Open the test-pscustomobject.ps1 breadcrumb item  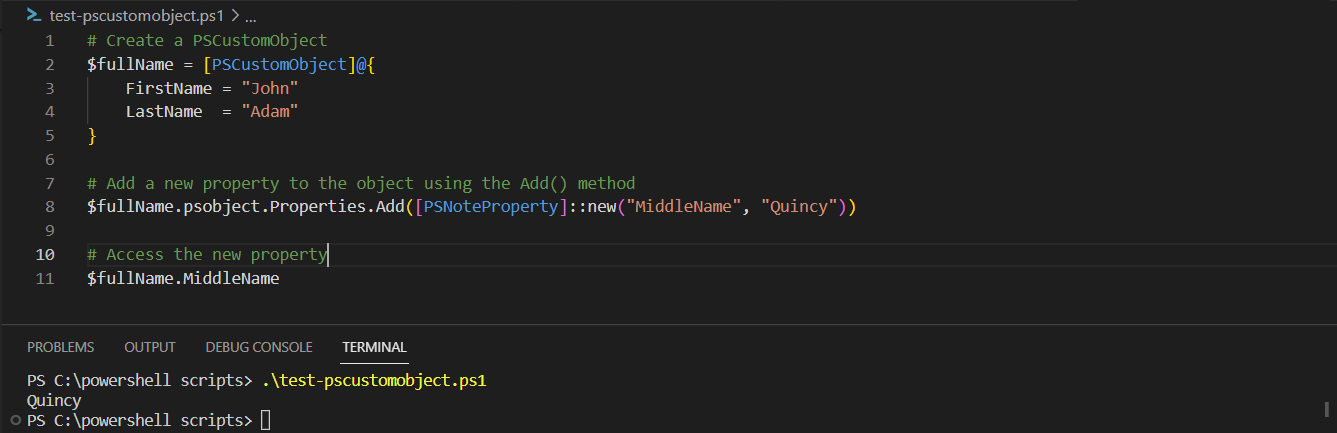138,16
